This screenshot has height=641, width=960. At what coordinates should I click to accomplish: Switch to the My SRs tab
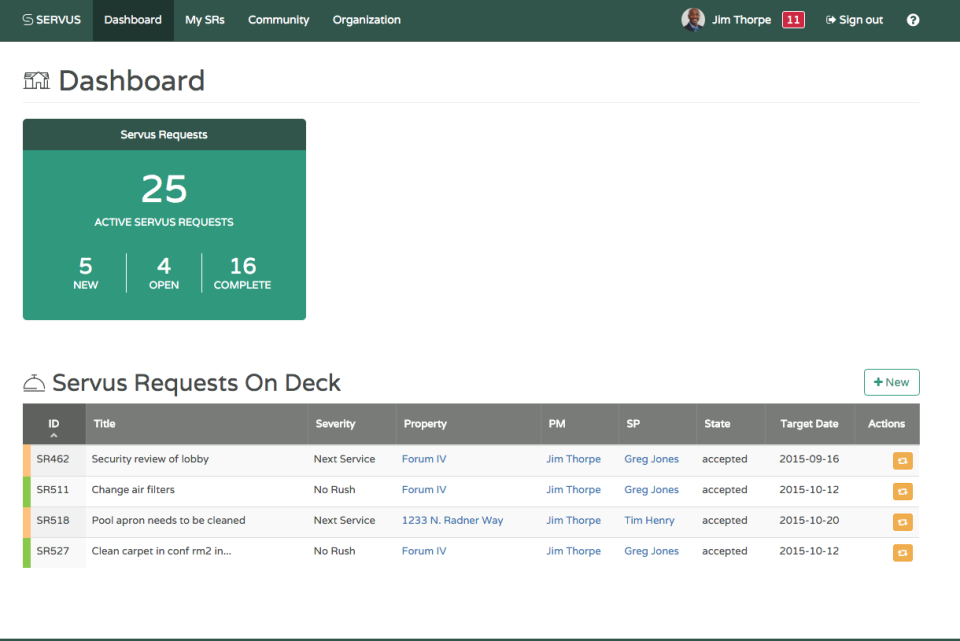(204, 19)
